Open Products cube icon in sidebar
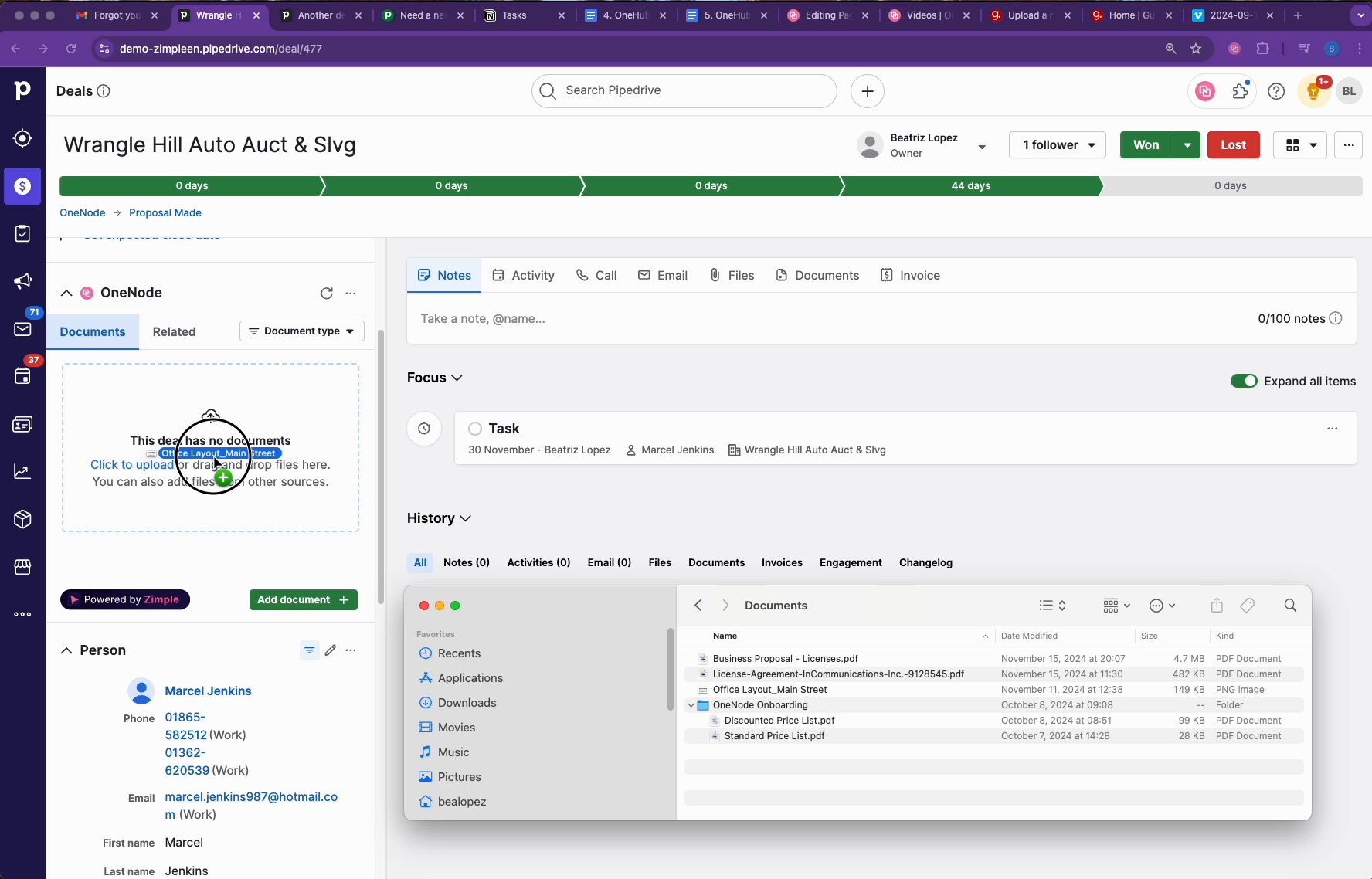This screenshot has height=879, width=1372. click(22, 519)
